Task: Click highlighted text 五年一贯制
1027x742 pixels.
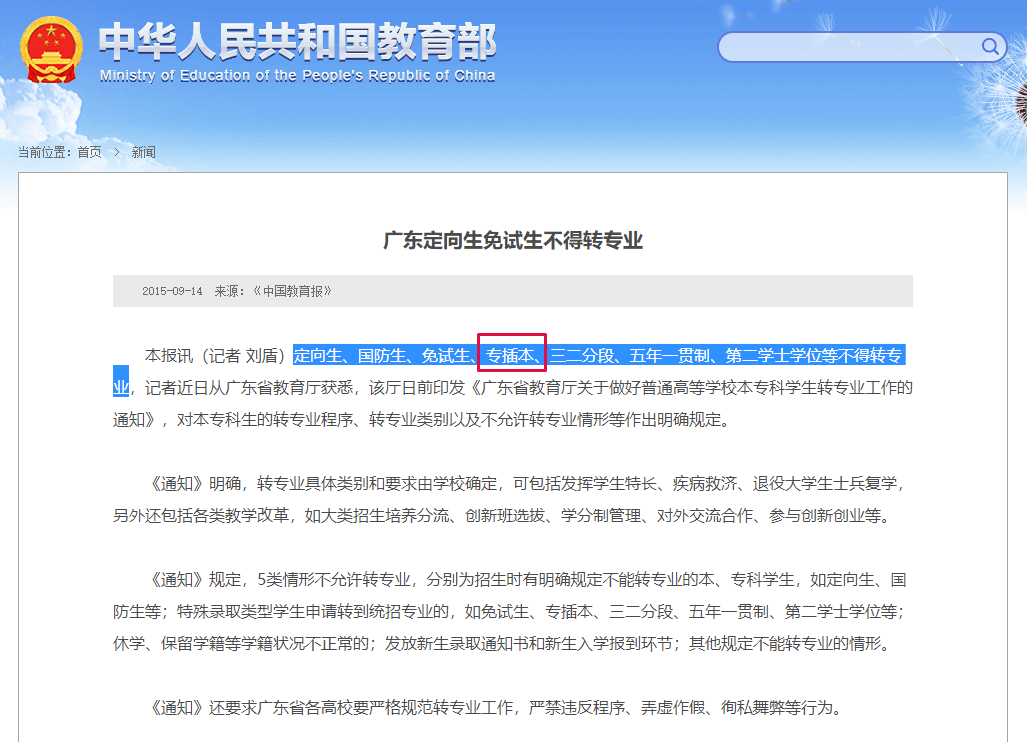Action: [x=669, y=356]
